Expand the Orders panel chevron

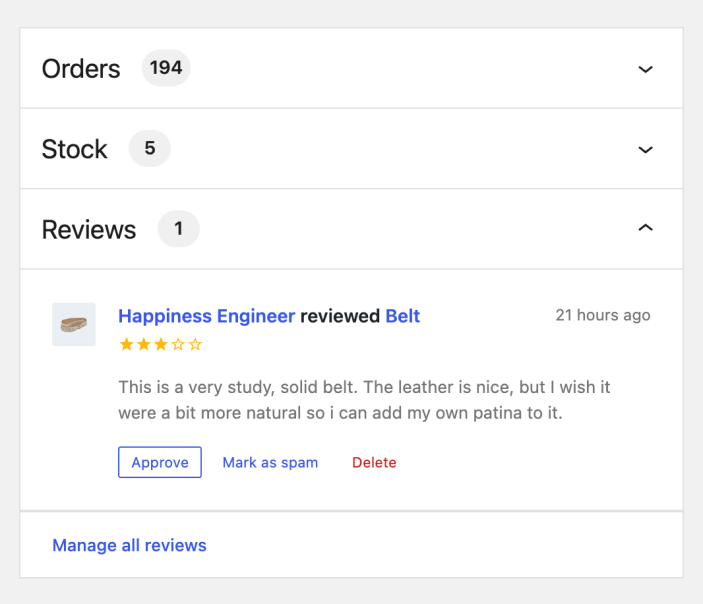(645, 69)
